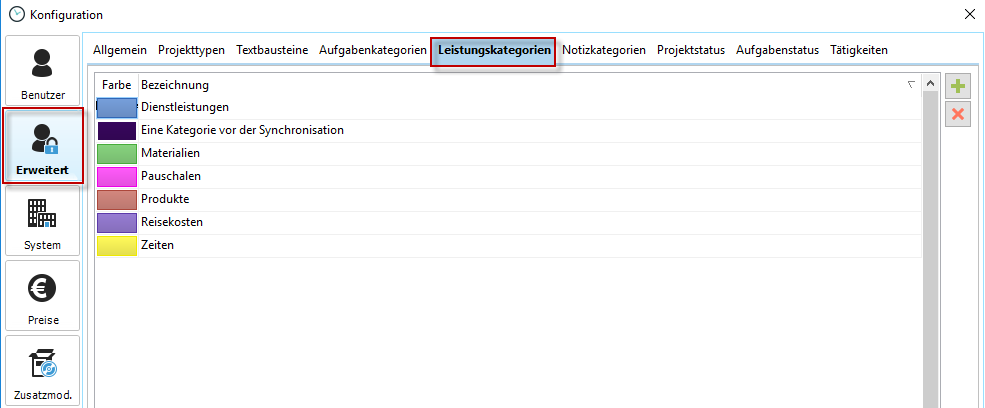Click the scrollbar up arrow
This screenshot has width=985, height=408.
(929, 86)
